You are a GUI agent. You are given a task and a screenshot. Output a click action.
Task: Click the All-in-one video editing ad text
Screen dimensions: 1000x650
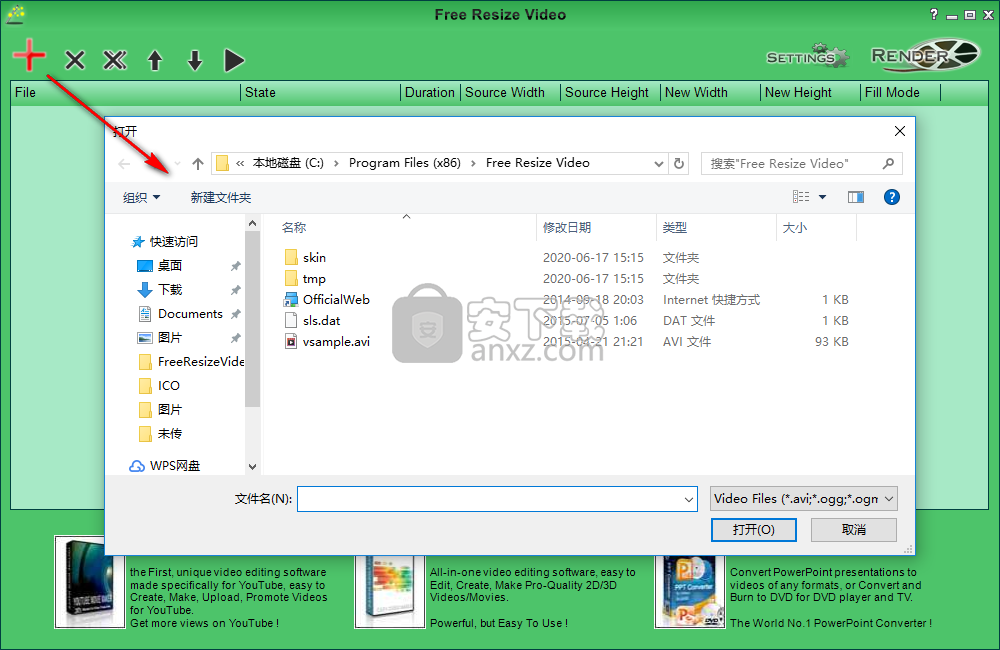click(x=533, y=597)
